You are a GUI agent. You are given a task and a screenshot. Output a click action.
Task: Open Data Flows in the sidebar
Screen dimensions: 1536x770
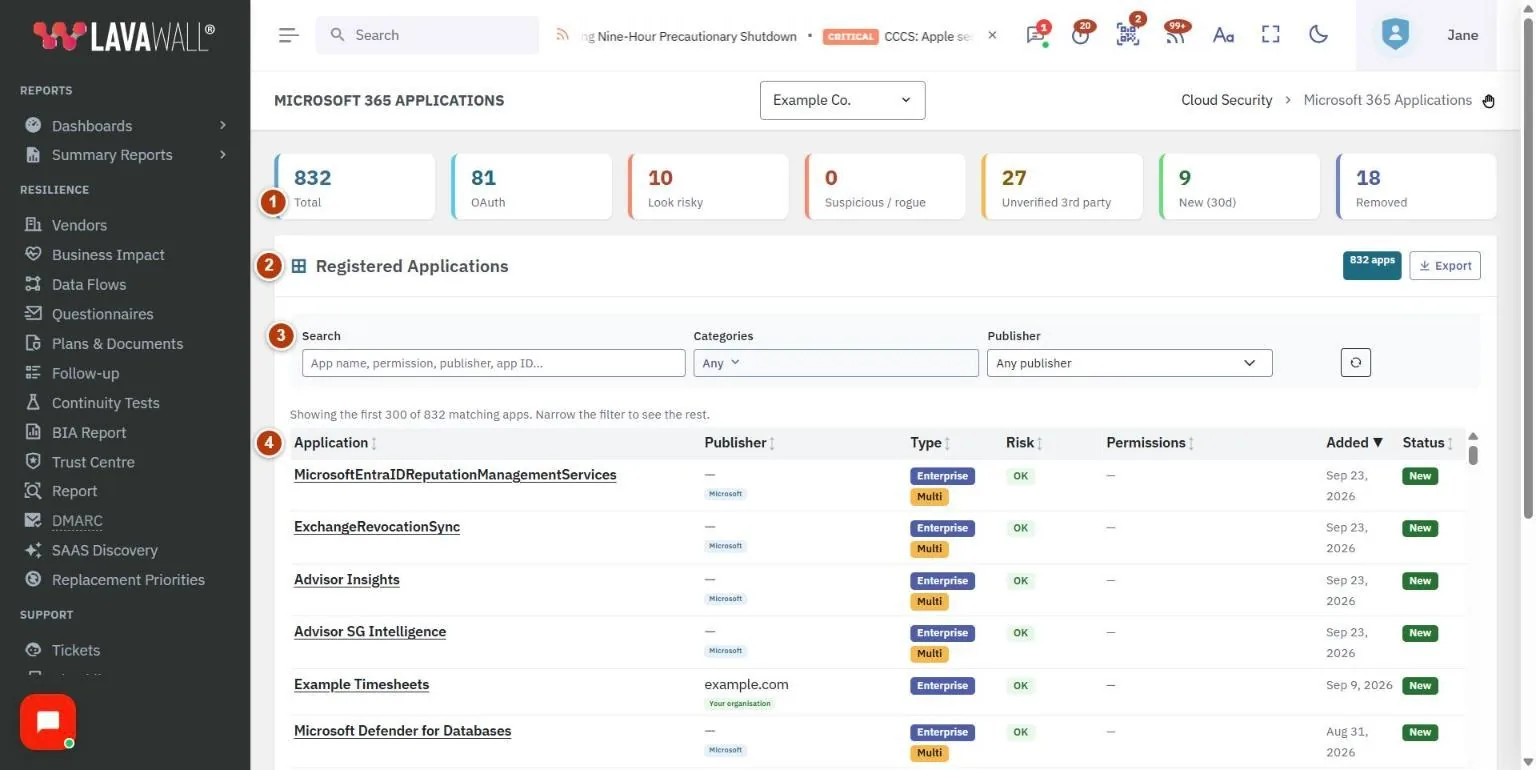click(89, 284)
